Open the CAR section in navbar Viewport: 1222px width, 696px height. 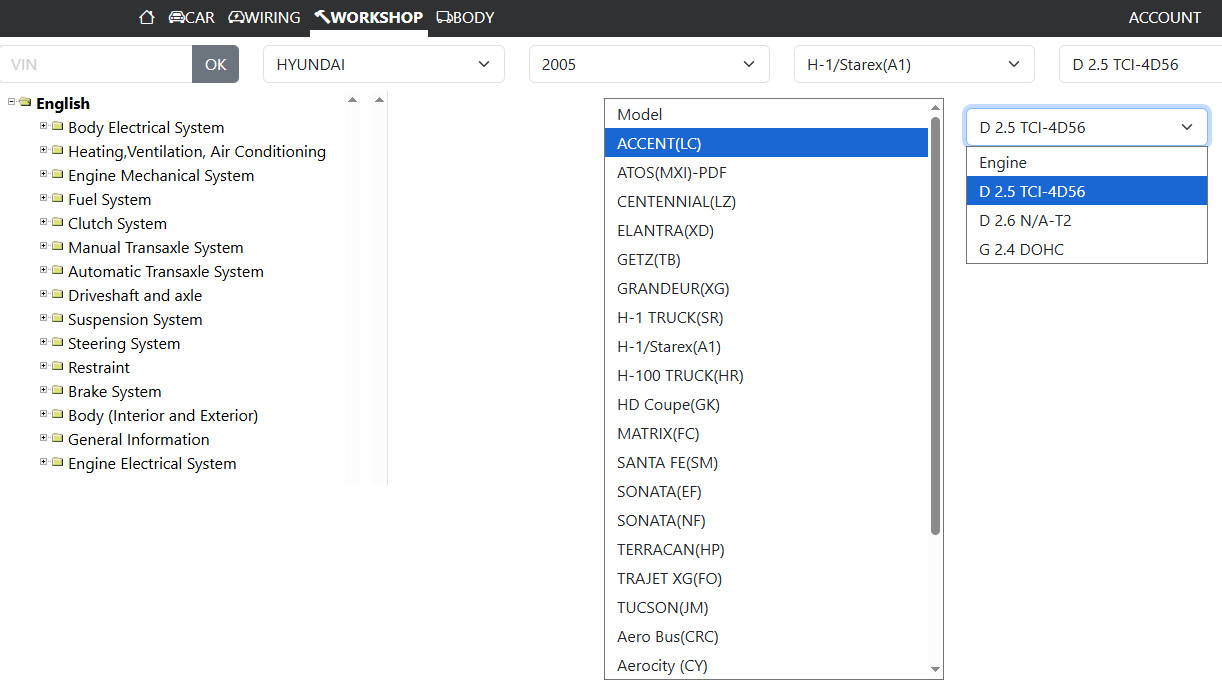coord(191,17)
